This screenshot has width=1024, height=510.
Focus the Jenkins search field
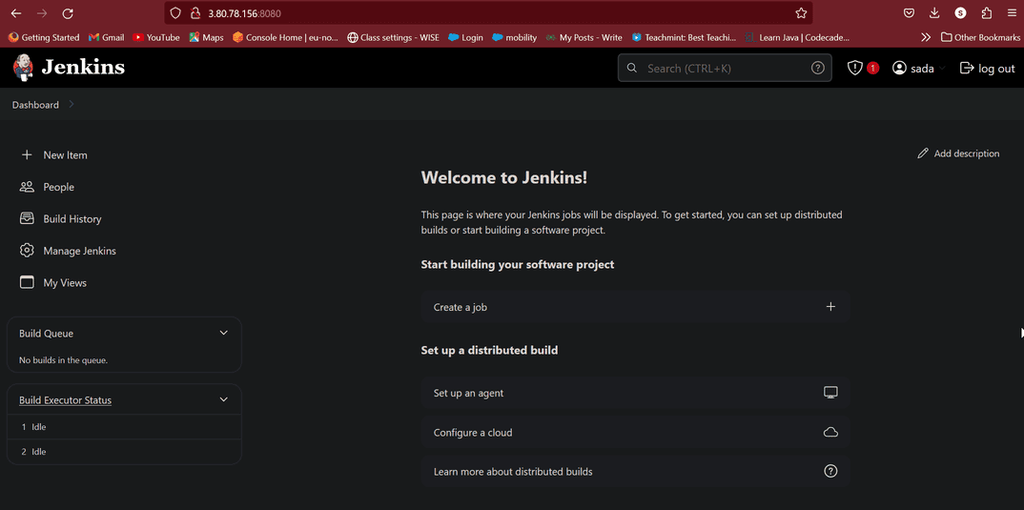[725, 68]
